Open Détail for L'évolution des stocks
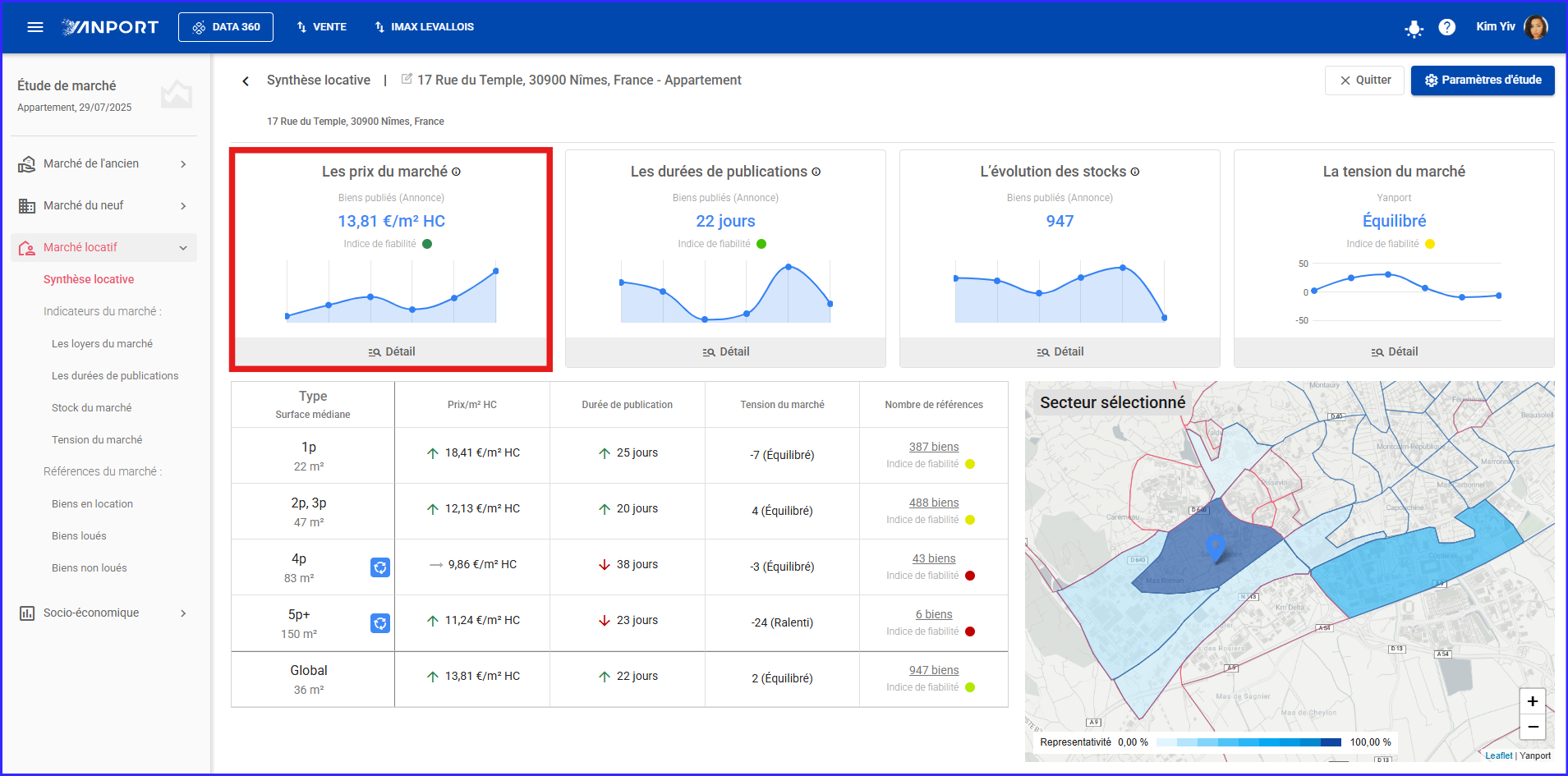The height and width of the screenshot is (776, 1568). coord(1060,351)
